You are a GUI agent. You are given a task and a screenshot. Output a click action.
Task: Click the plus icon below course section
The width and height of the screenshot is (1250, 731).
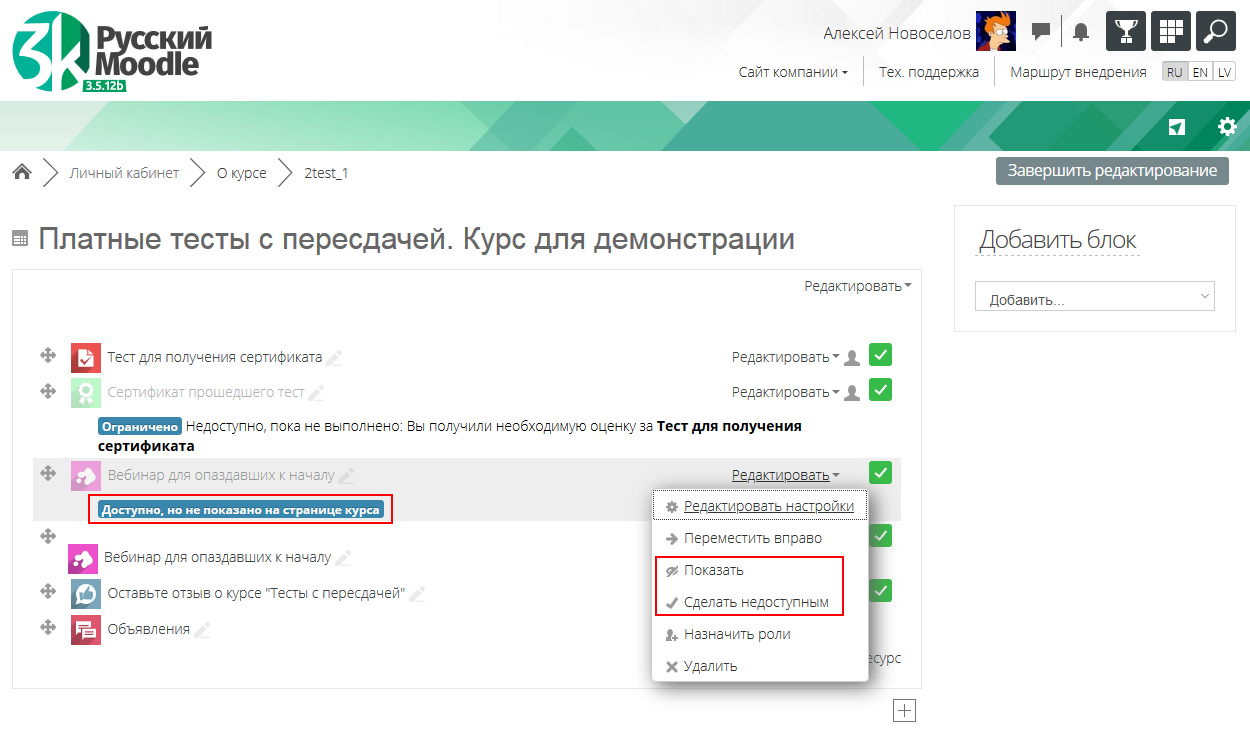pyautogui.click(x=904, y=710)
